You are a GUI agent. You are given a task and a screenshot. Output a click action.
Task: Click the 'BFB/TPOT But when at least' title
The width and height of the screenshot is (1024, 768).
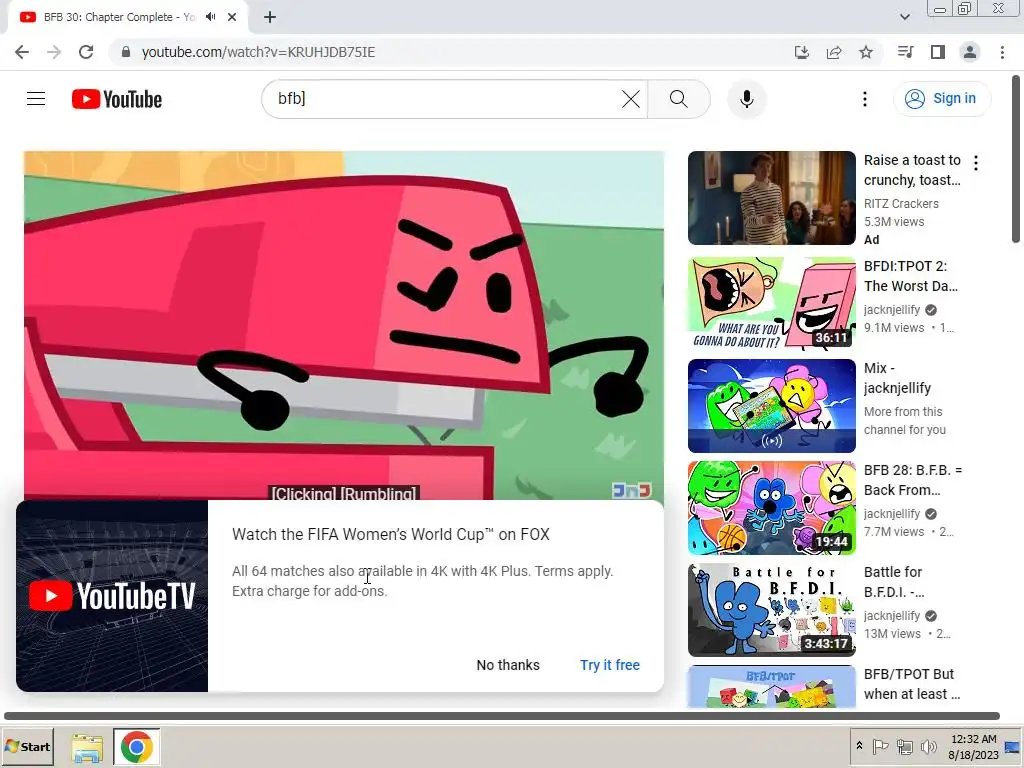[912, 683]
